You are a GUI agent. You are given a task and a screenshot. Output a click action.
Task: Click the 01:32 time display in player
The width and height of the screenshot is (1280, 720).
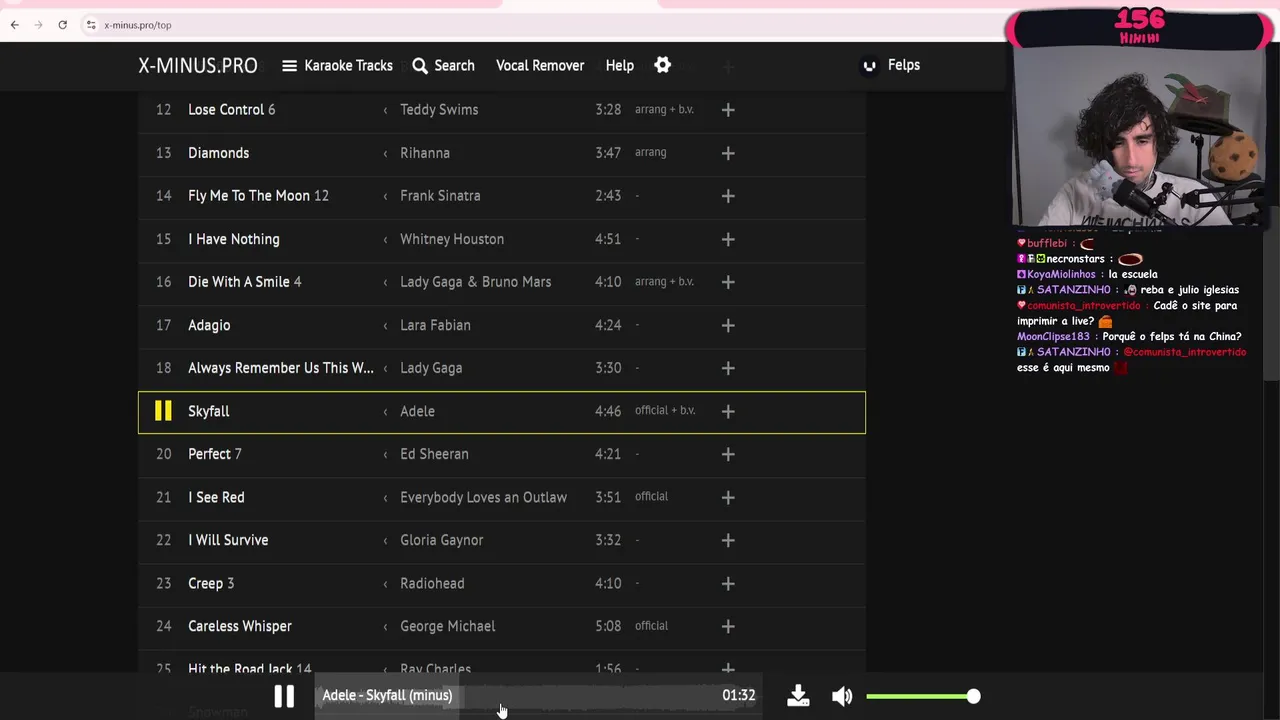[739, 696]
